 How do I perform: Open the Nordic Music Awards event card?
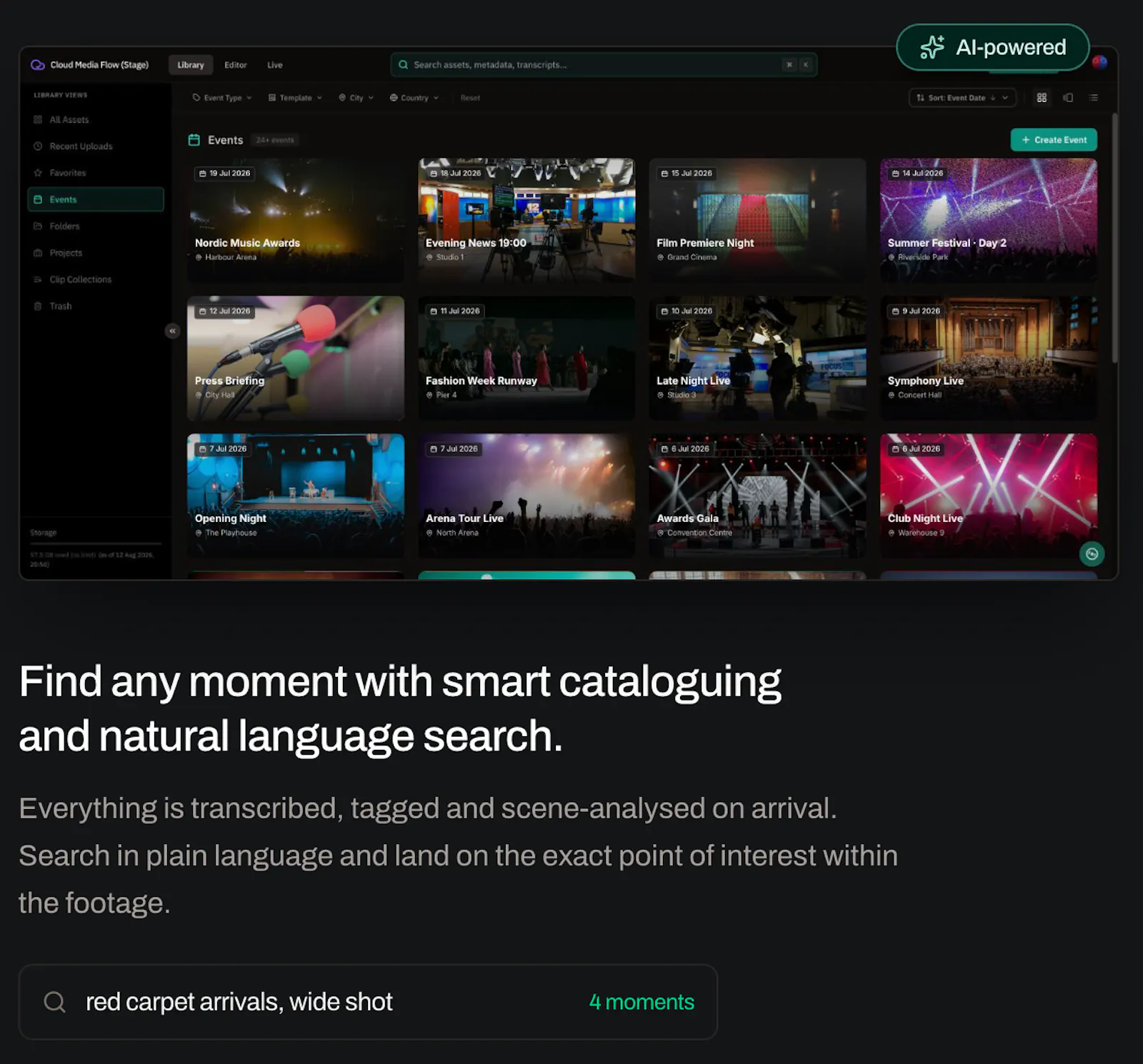coord(296,220)
